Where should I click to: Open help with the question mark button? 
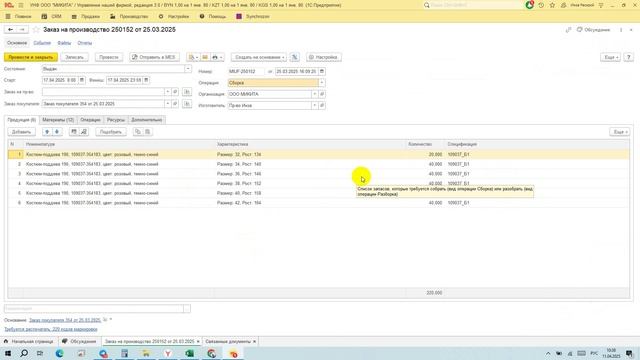(x=629, y=57)
